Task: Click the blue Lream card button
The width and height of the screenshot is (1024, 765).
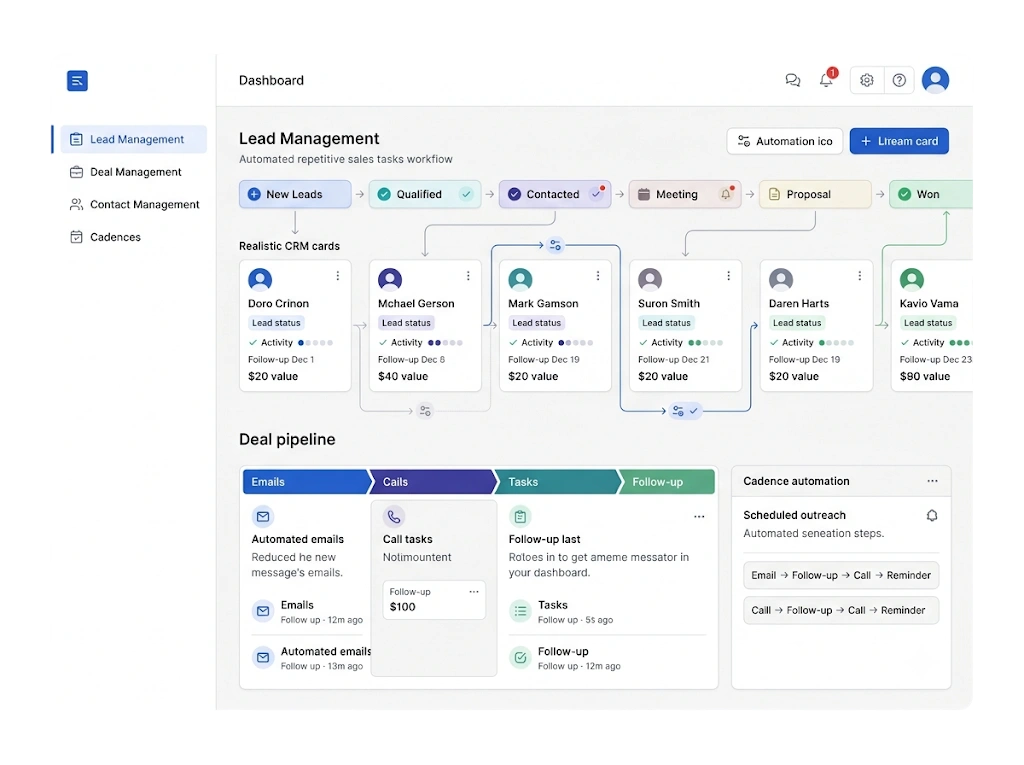Action: point(899,141)
